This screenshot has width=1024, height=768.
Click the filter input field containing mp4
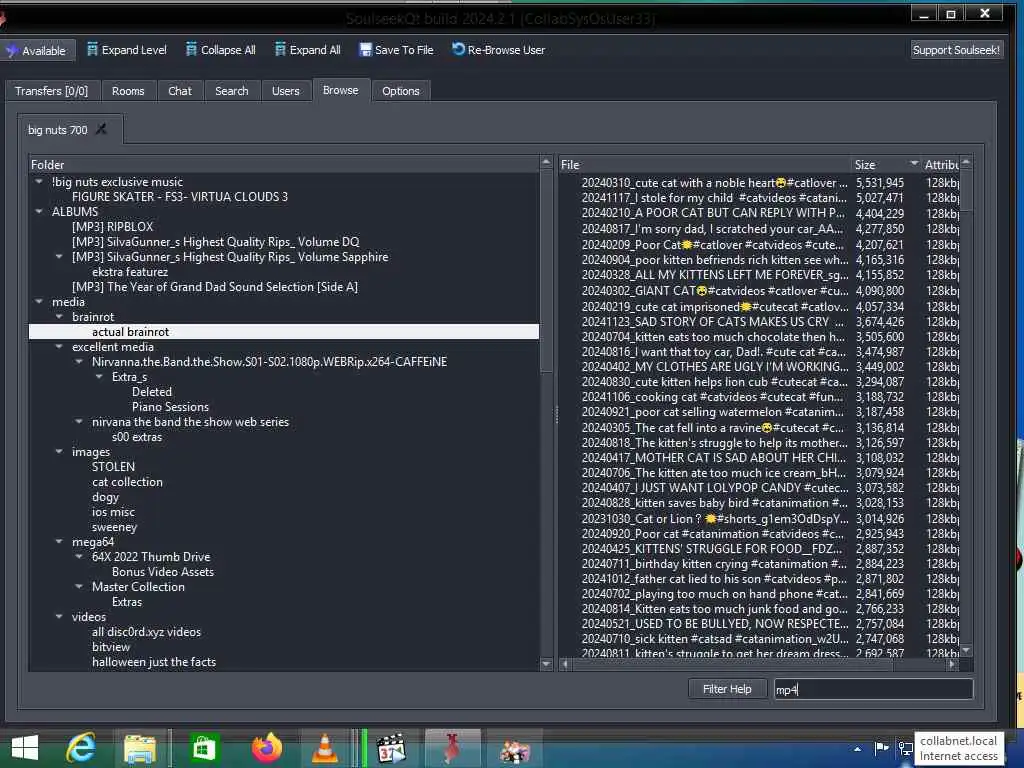873,689
